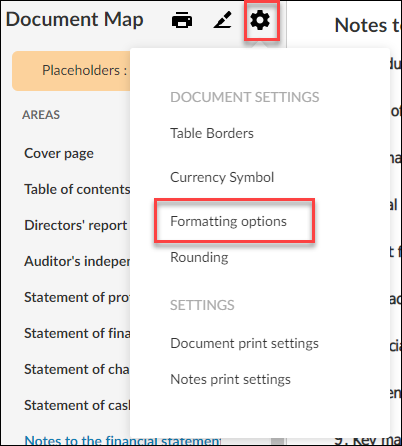
Task: Choose Currency Symbol option
Action: point(222,177)
